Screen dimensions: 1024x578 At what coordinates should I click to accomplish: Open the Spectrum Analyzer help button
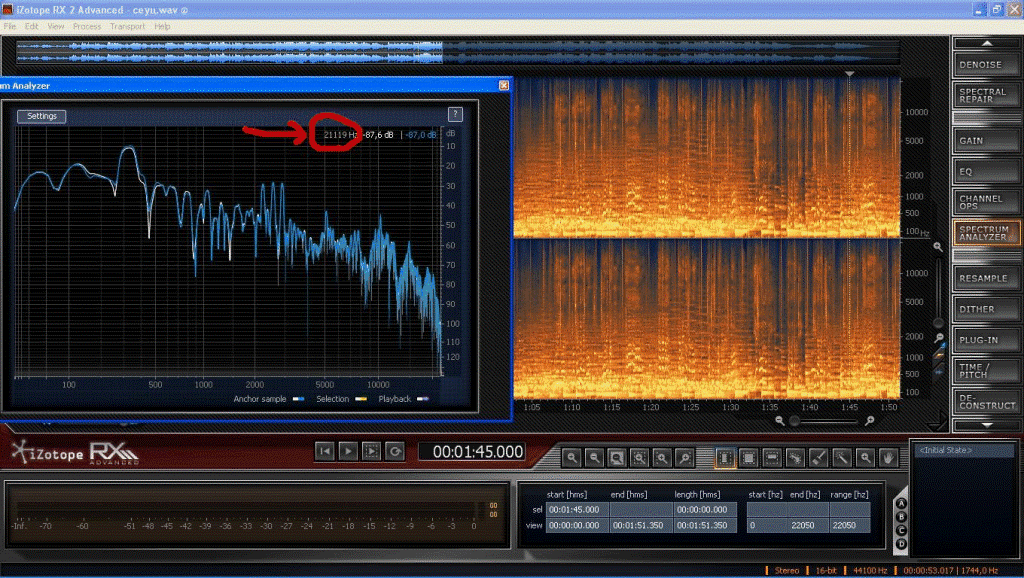(455, 115)
